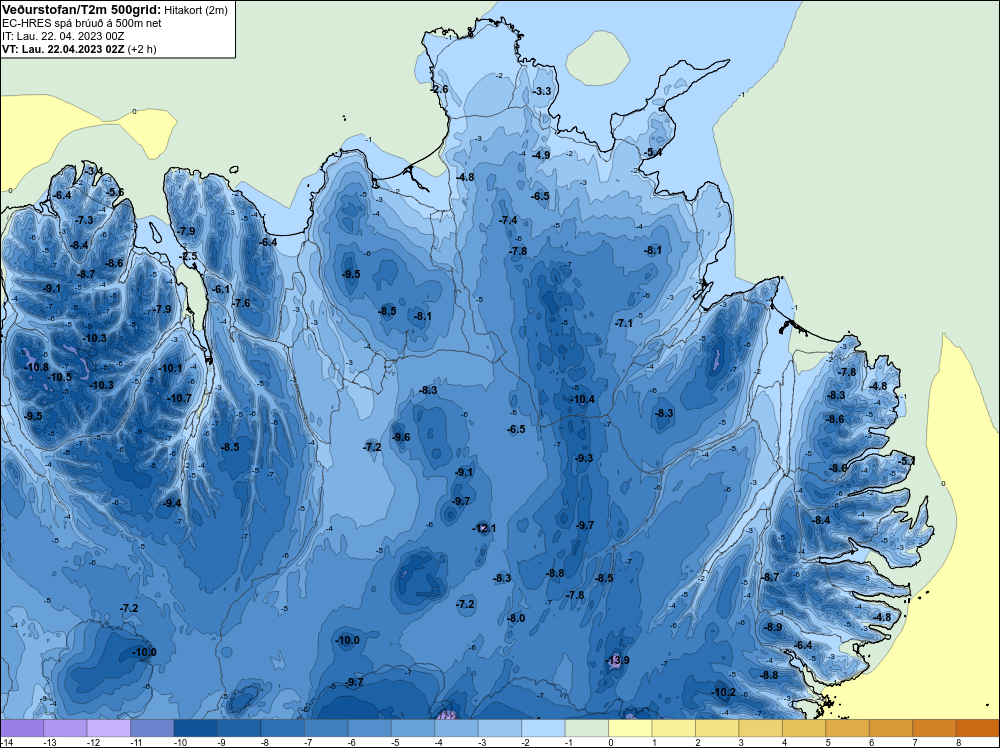
Task: Select the -4.9 temperature label
Action: click(541, 156)
